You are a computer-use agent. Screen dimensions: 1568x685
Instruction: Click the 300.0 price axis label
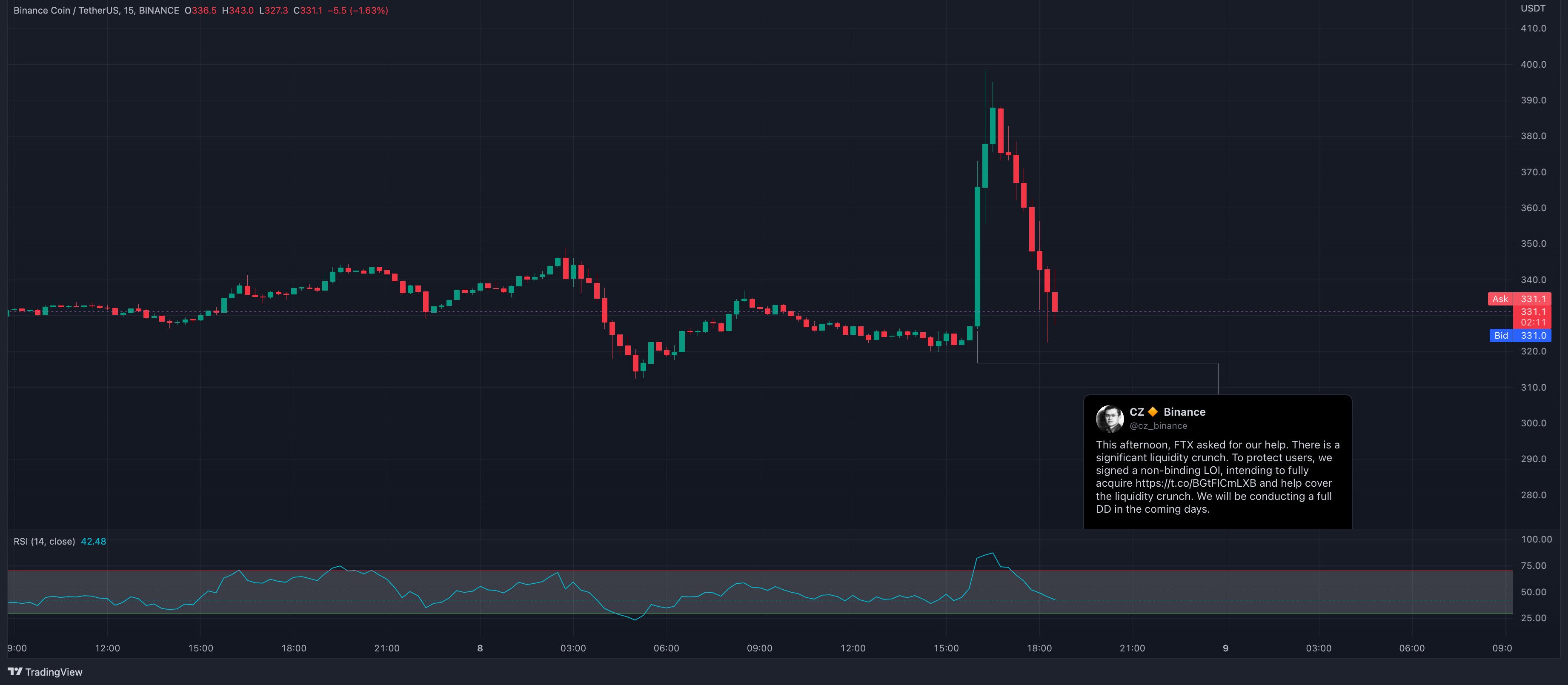tap(1533, 423)
